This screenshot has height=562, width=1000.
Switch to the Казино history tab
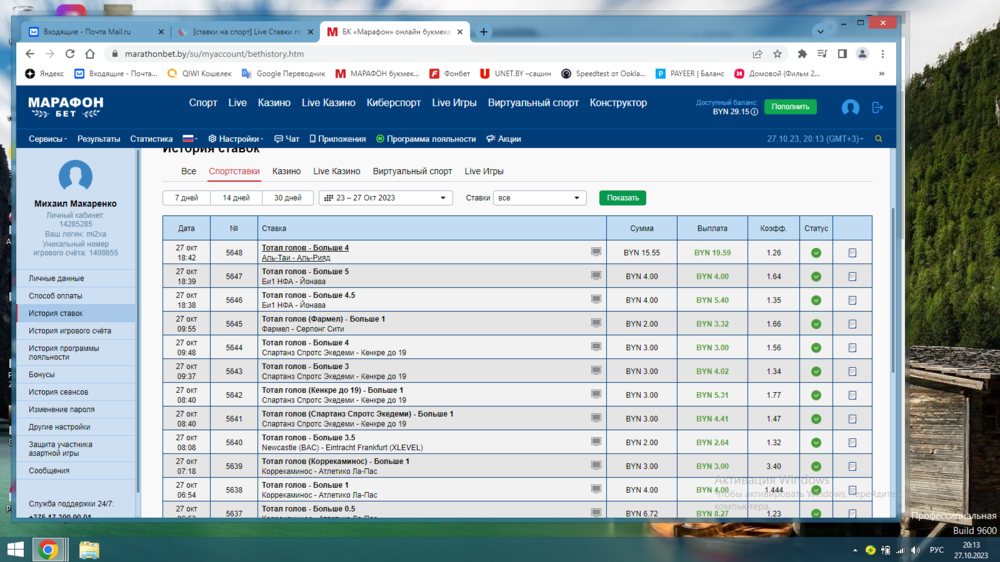(x=286, y=171)
